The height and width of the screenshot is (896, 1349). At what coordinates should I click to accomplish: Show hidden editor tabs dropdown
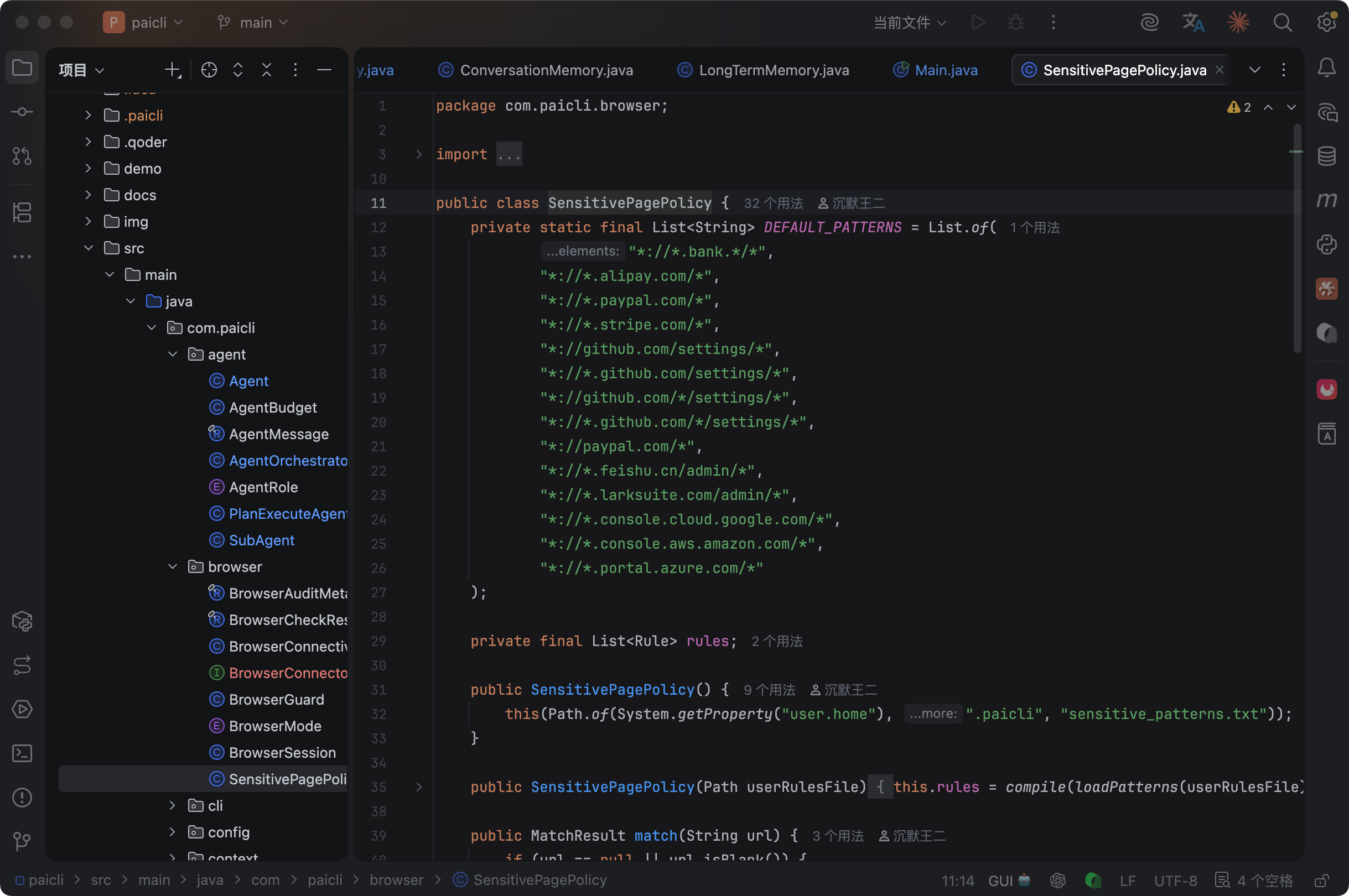(x=1254, y=70)
